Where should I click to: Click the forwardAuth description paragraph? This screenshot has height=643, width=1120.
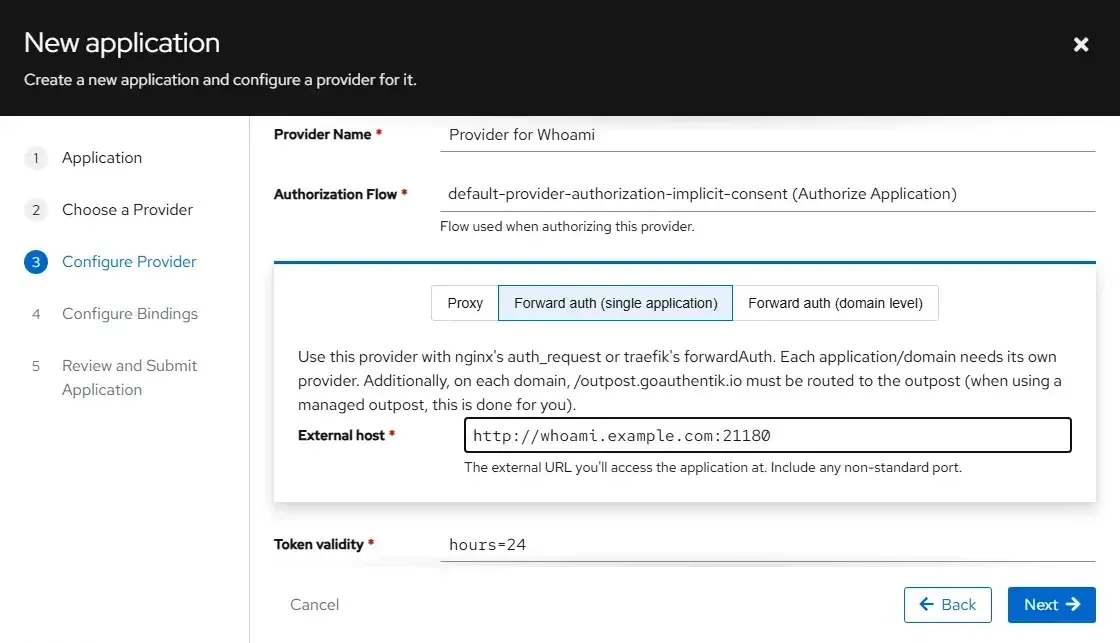679,381
